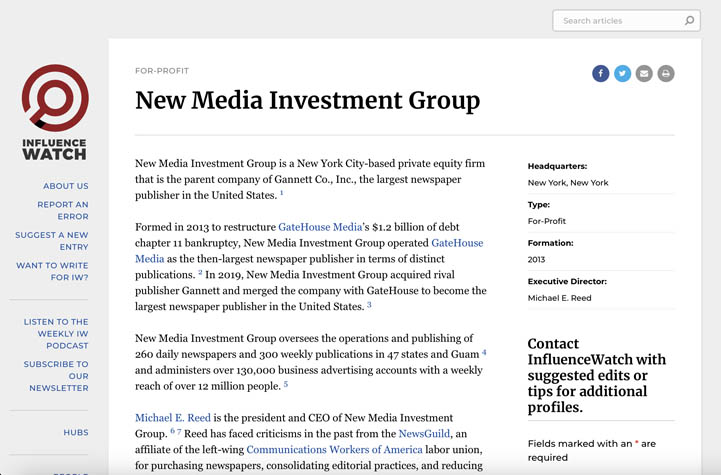The height and width of the screenshot is (475, 721).
Task: Jump to footnote 1 reference
Action: point(281,193)
